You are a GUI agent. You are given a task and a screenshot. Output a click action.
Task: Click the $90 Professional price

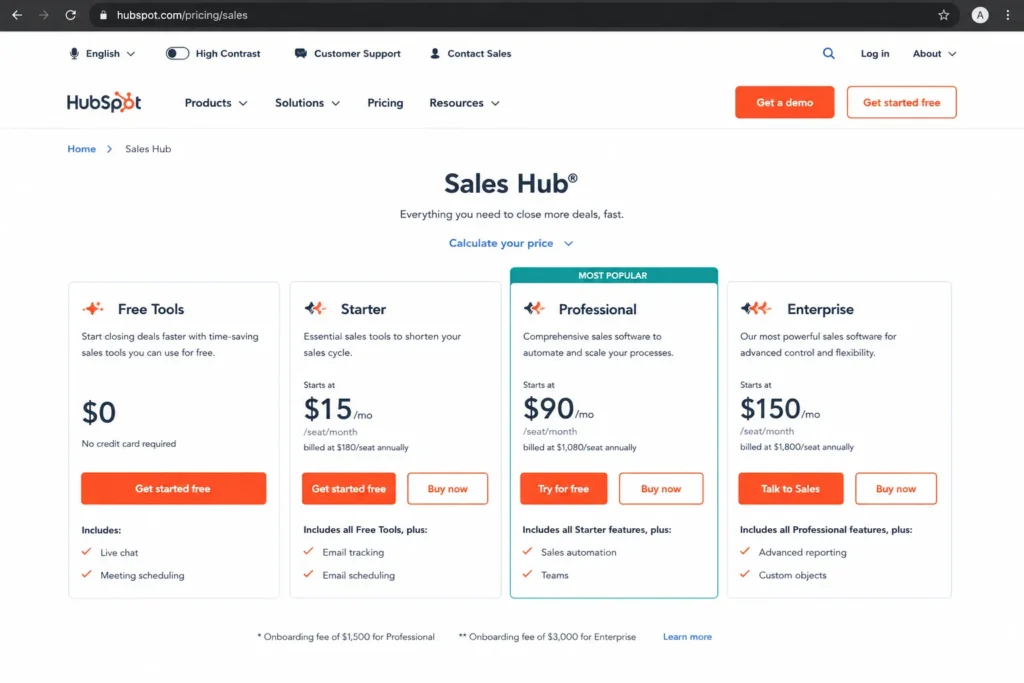[549, 409]
